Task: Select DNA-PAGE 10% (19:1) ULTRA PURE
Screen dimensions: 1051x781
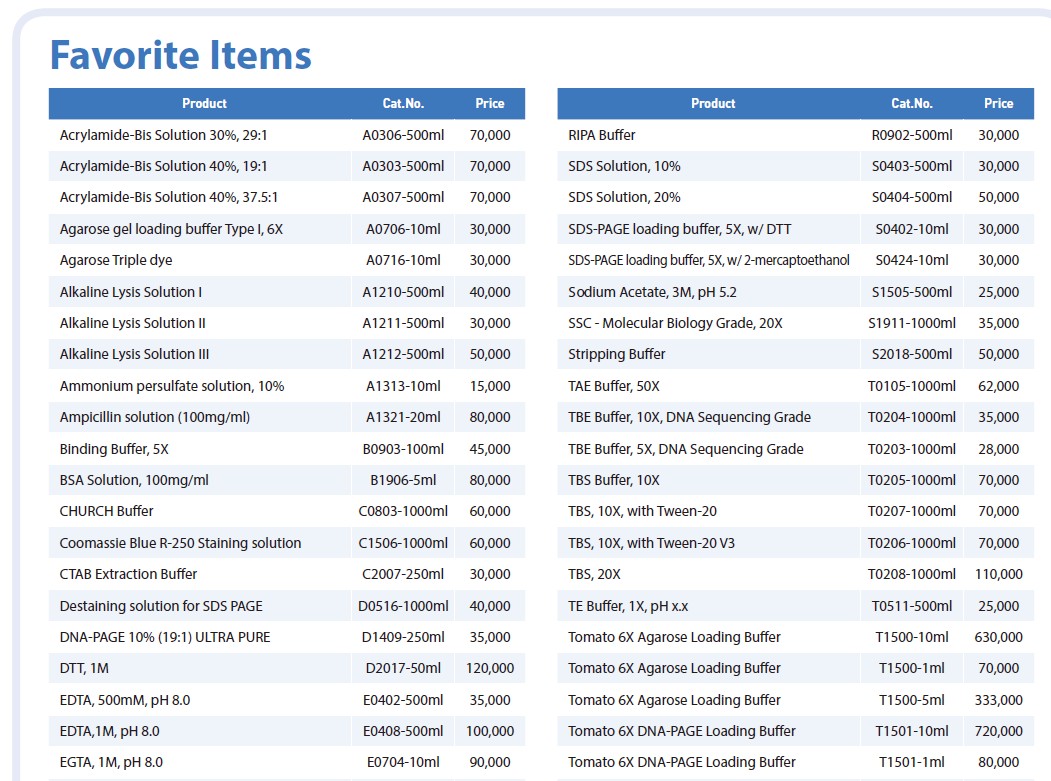Action: click(165, 637)
